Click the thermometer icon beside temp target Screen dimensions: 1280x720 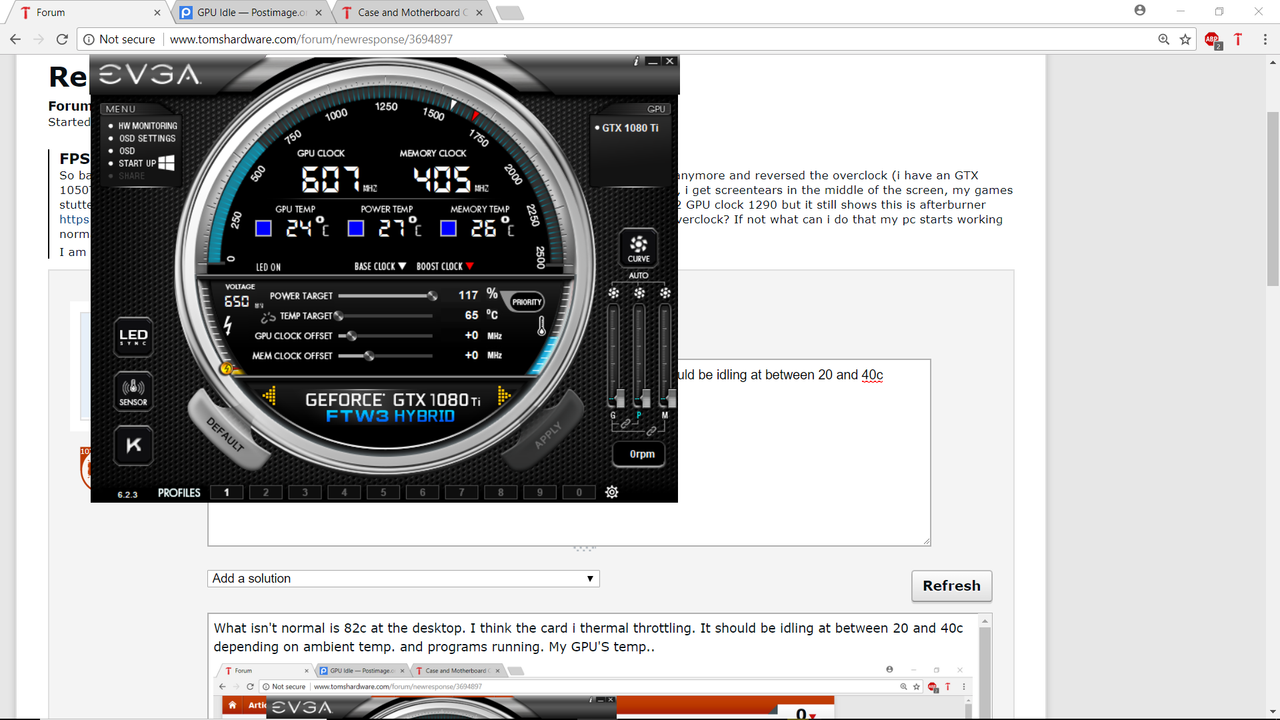coord(541,326)
